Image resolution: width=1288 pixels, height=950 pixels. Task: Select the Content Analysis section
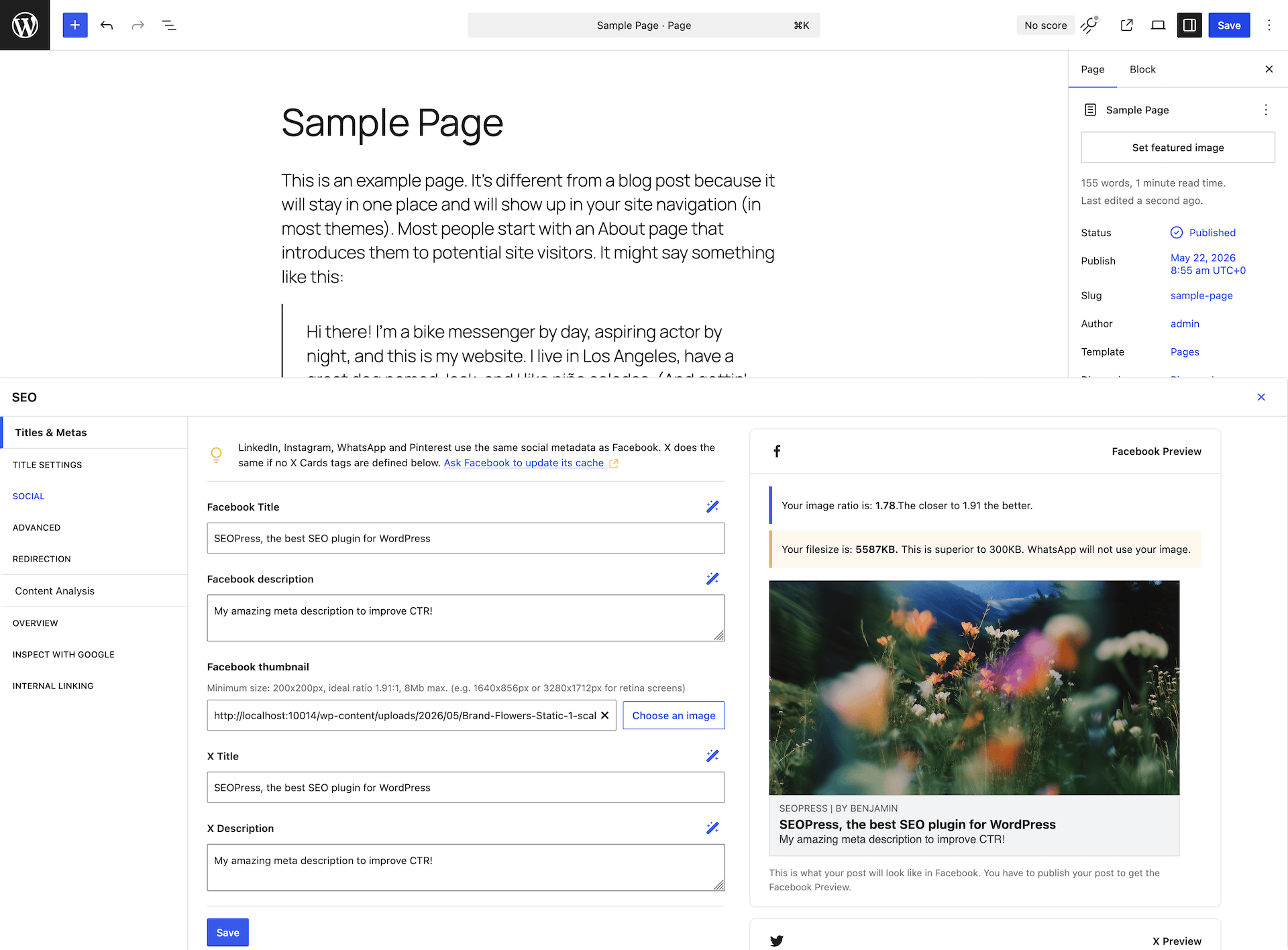[95, 590]
